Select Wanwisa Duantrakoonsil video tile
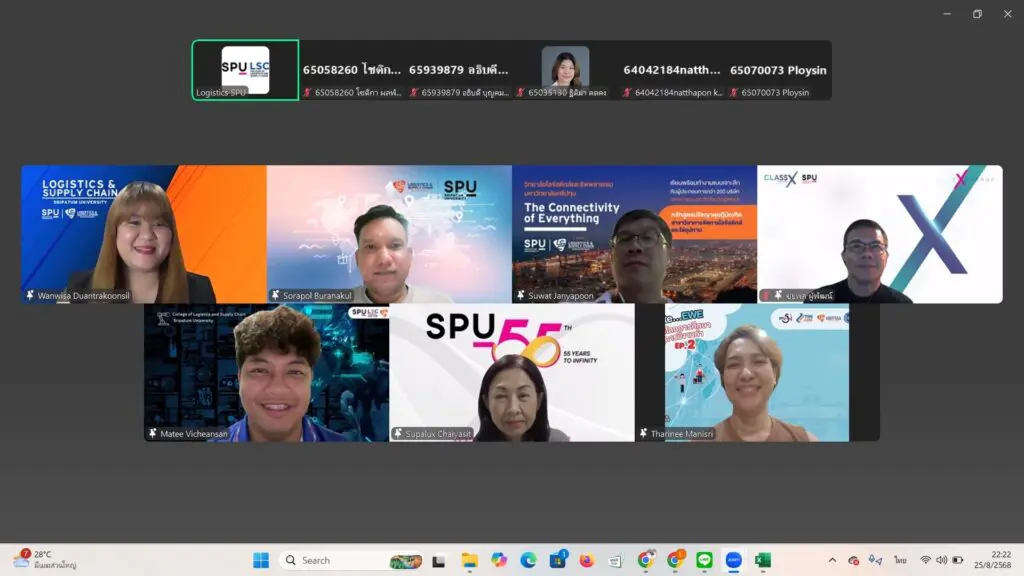 [144, 234]
